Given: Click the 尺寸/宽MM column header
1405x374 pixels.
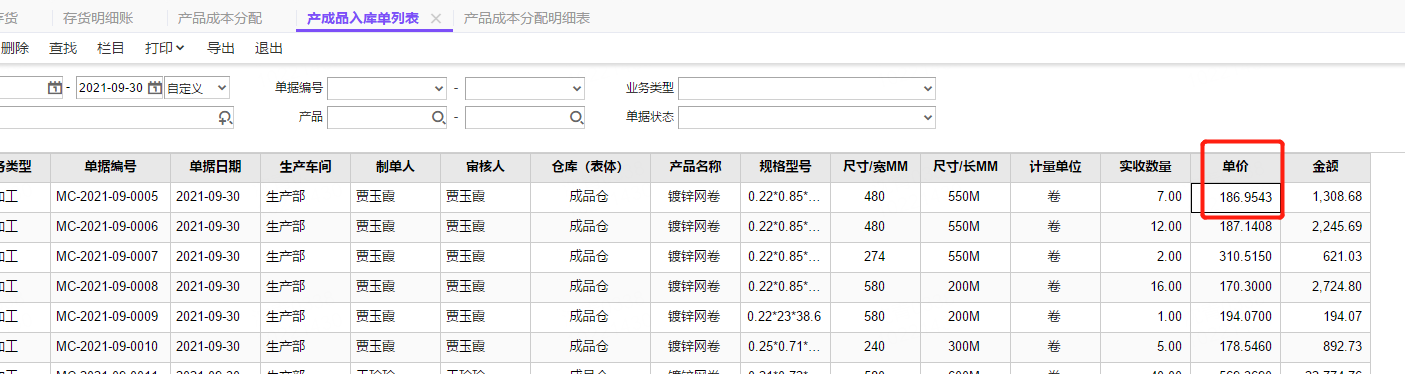Looking at the screenshot, I should (x=875, y=167).
